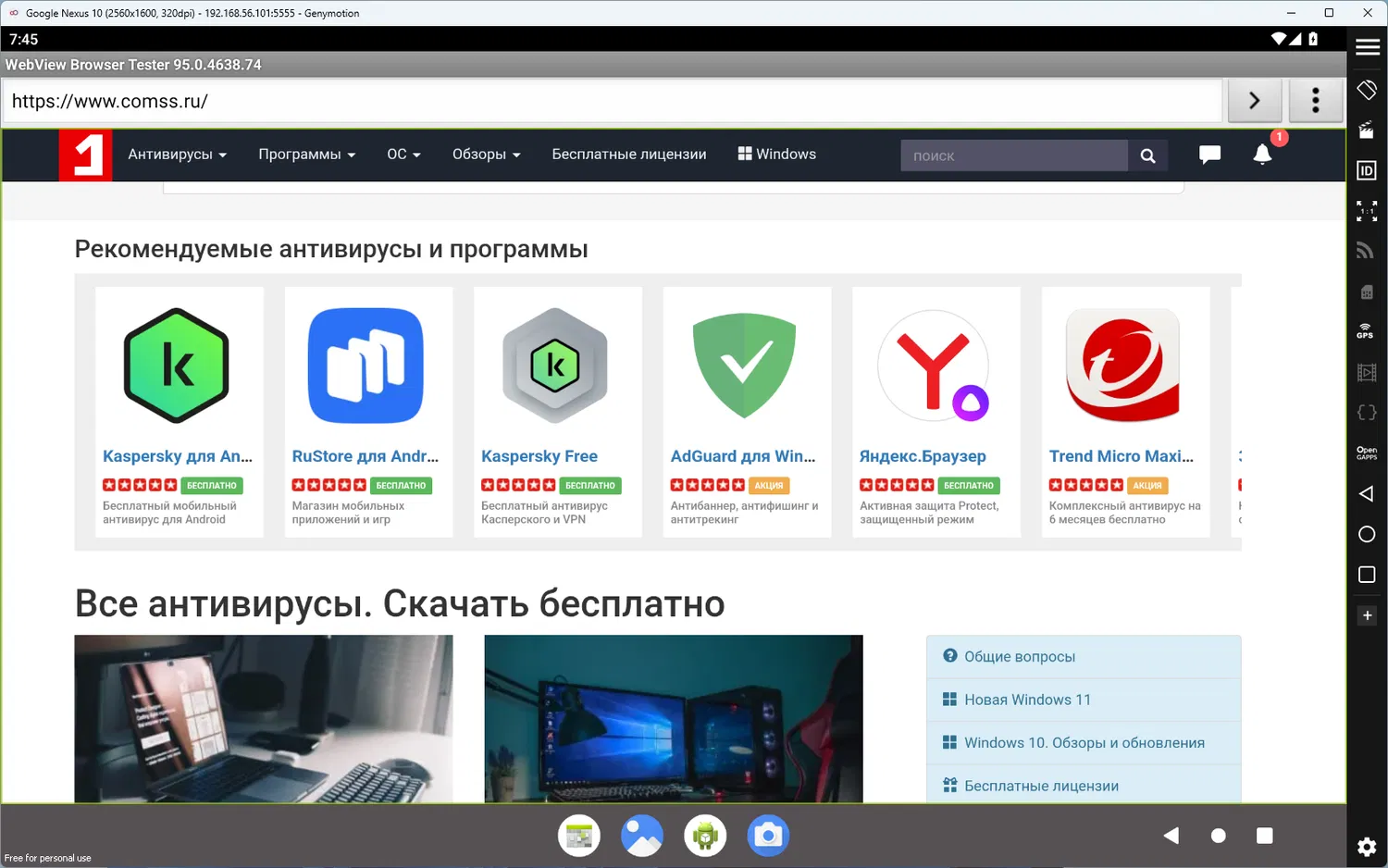The image size is (1388, 868).
Task: Launch the Camera app in the Android dock
Action: tap(768, 836)
